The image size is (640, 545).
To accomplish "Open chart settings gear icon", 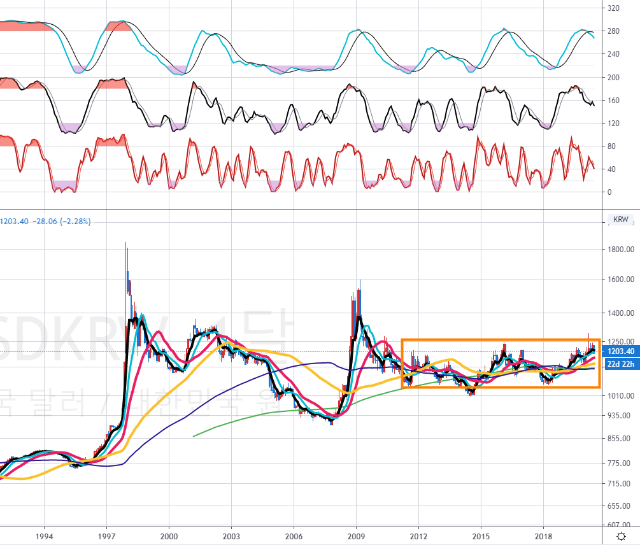I will coord(621,536).
